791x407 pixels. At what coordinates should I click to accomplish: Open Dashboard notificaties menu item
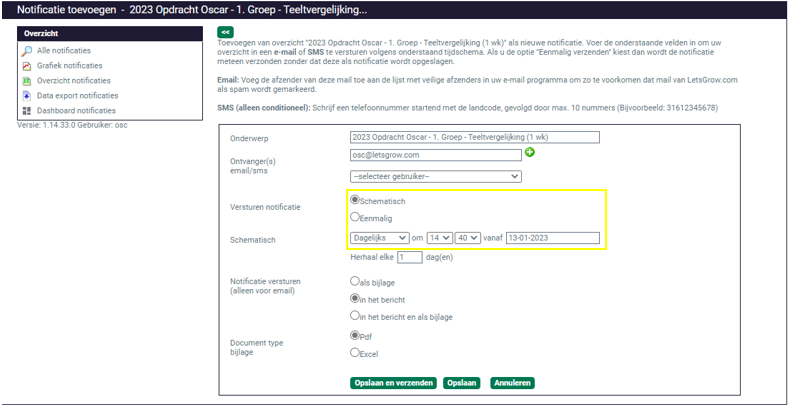[x=76, y=110]
